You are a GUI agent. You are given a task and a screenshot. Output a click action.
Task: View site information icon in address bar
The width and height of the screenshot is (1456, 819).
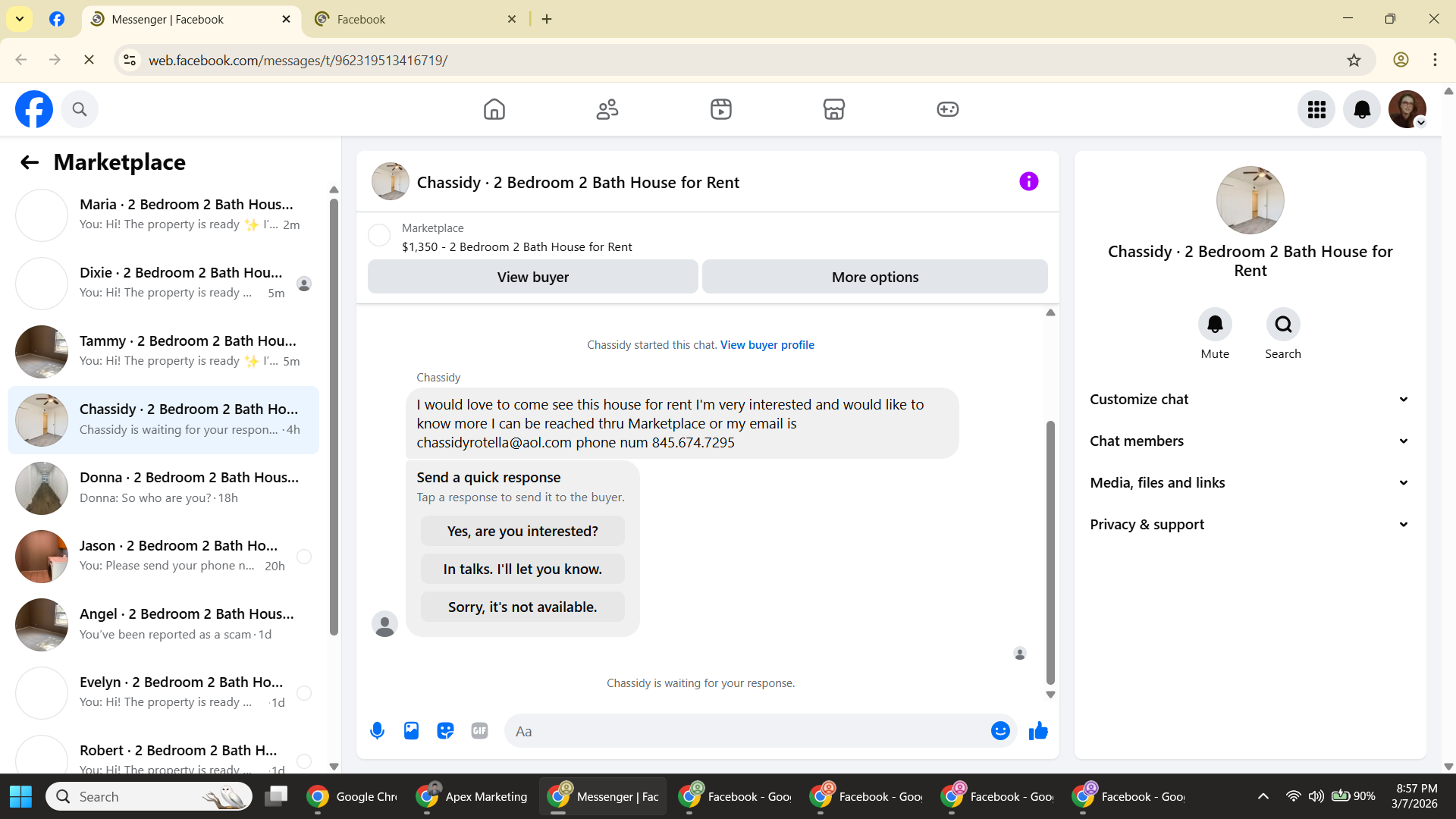click(130, 60)
